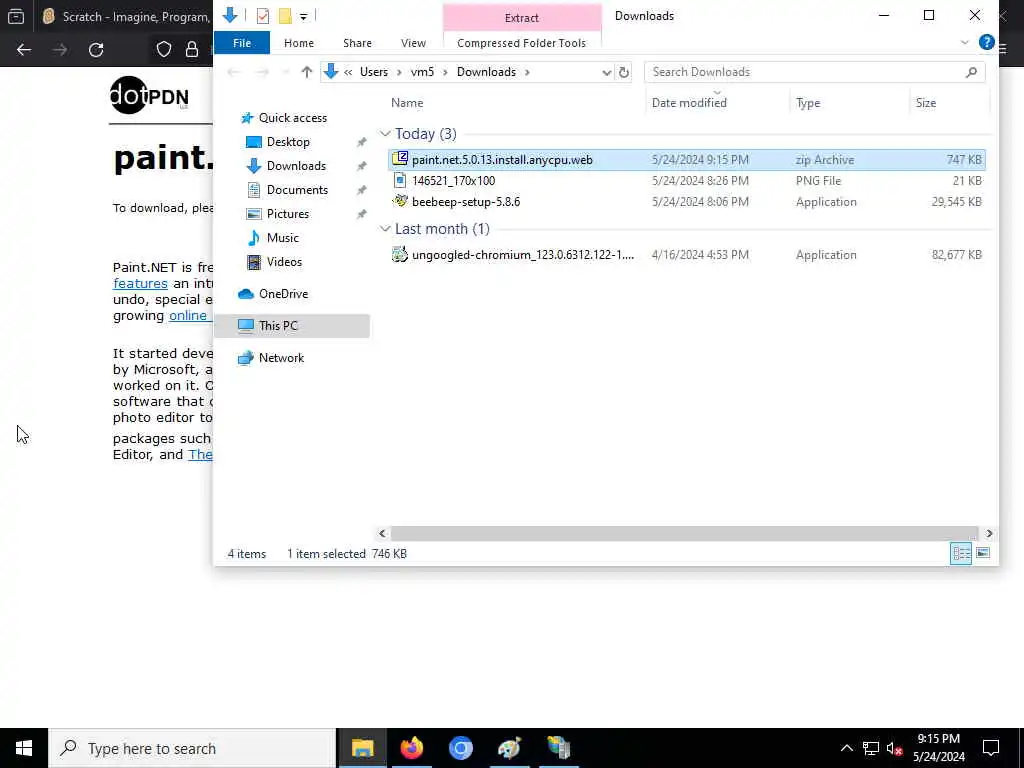Screen dimensions: 1024x768
Task: Open Network in the navigation pane
Action: (x=281, y=358)
